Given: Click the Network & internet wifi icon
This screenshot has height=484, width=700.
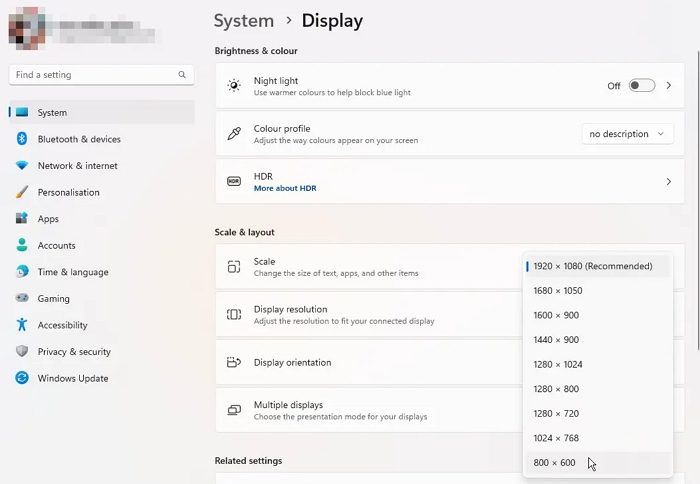Looking at the screenshot, I should point(22,165).
